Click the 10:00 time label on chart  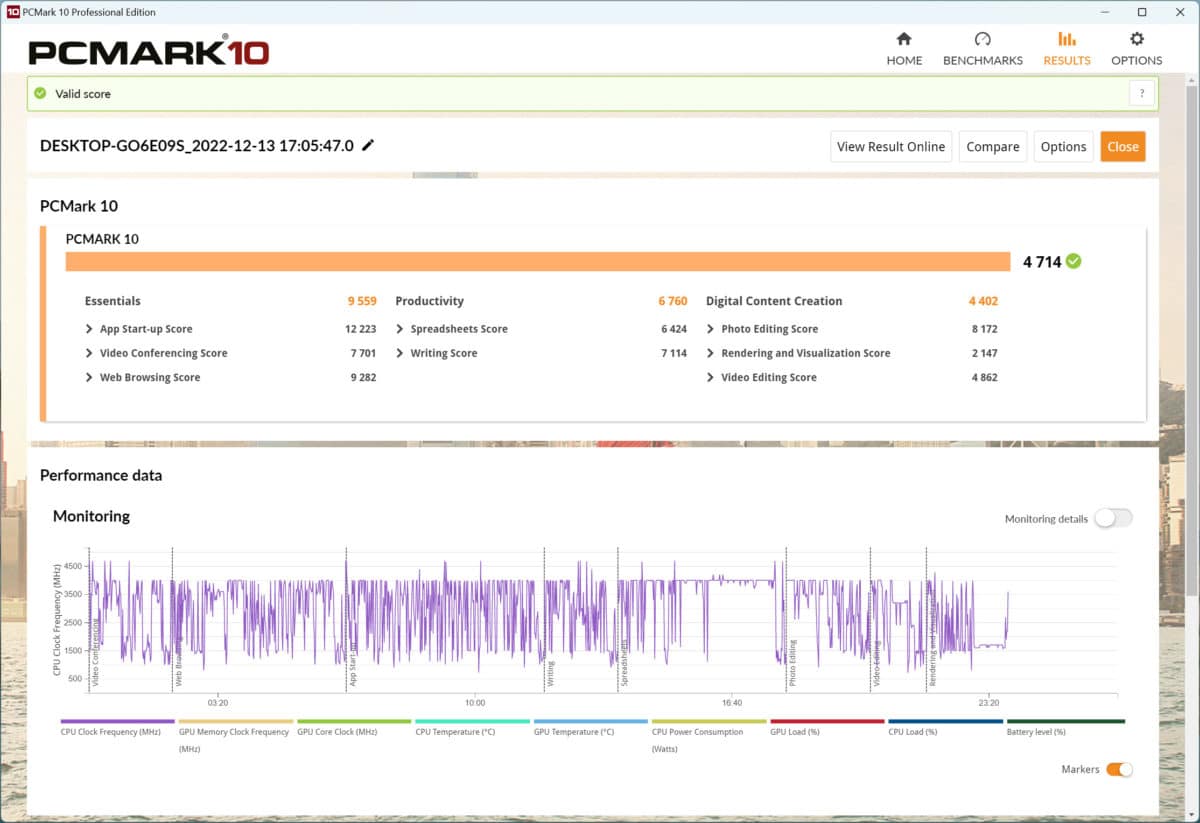pos(474,703)
